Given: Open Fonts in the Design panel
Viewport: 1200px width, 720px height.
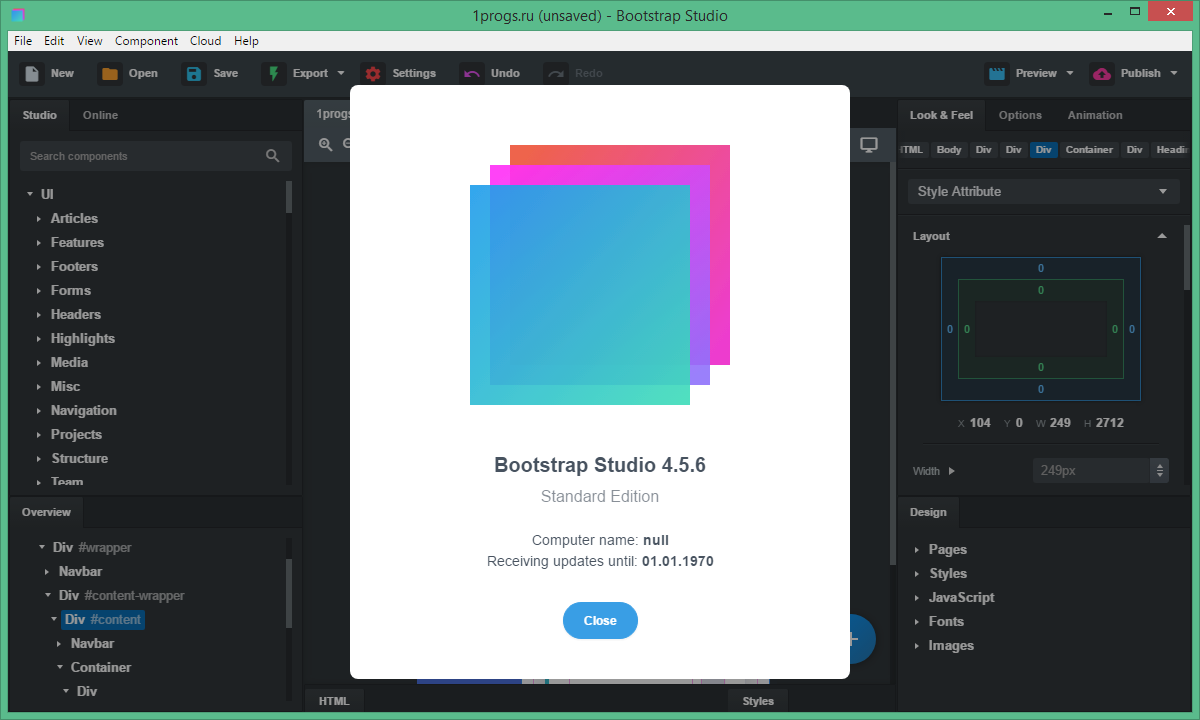Looking at the screenshot, I should tap(946, 621).
